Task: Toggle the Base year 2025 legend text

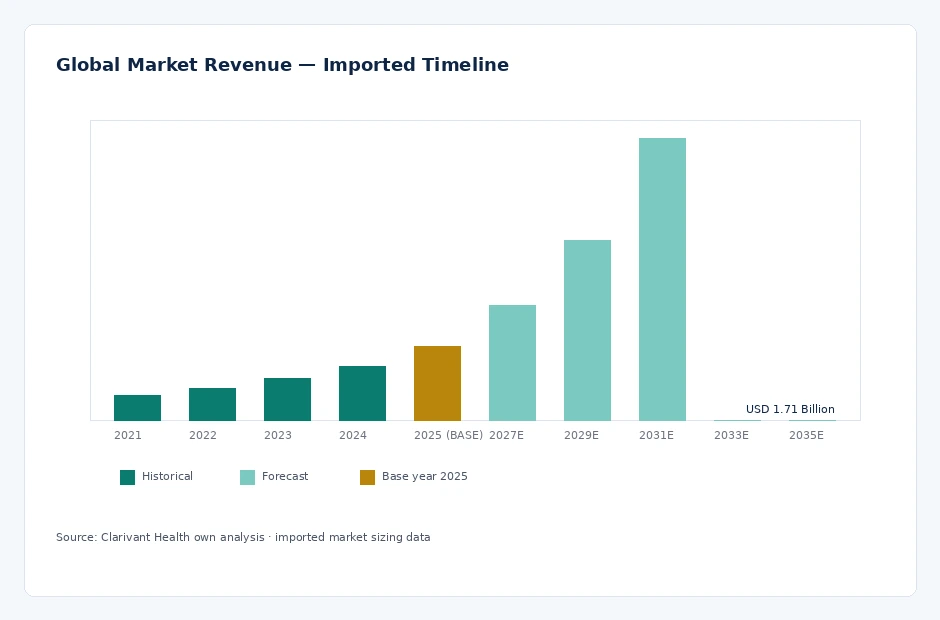Action: click(424, 476)
